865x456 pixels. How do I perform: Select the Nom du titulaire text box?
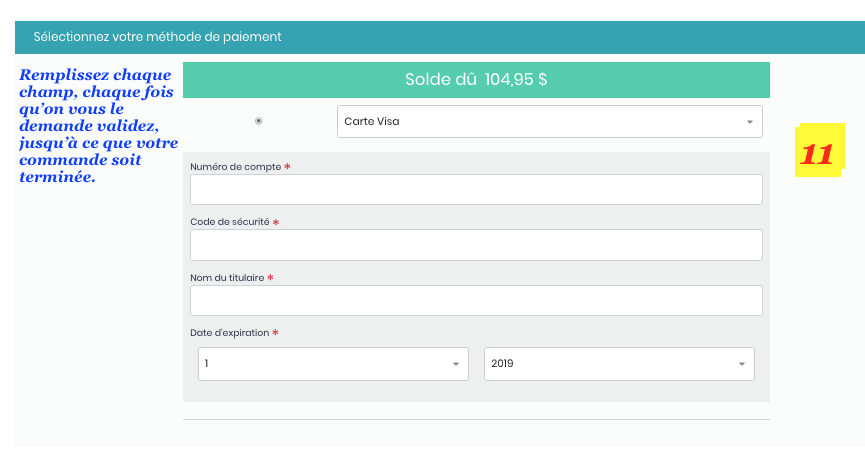tap(476, 301)
